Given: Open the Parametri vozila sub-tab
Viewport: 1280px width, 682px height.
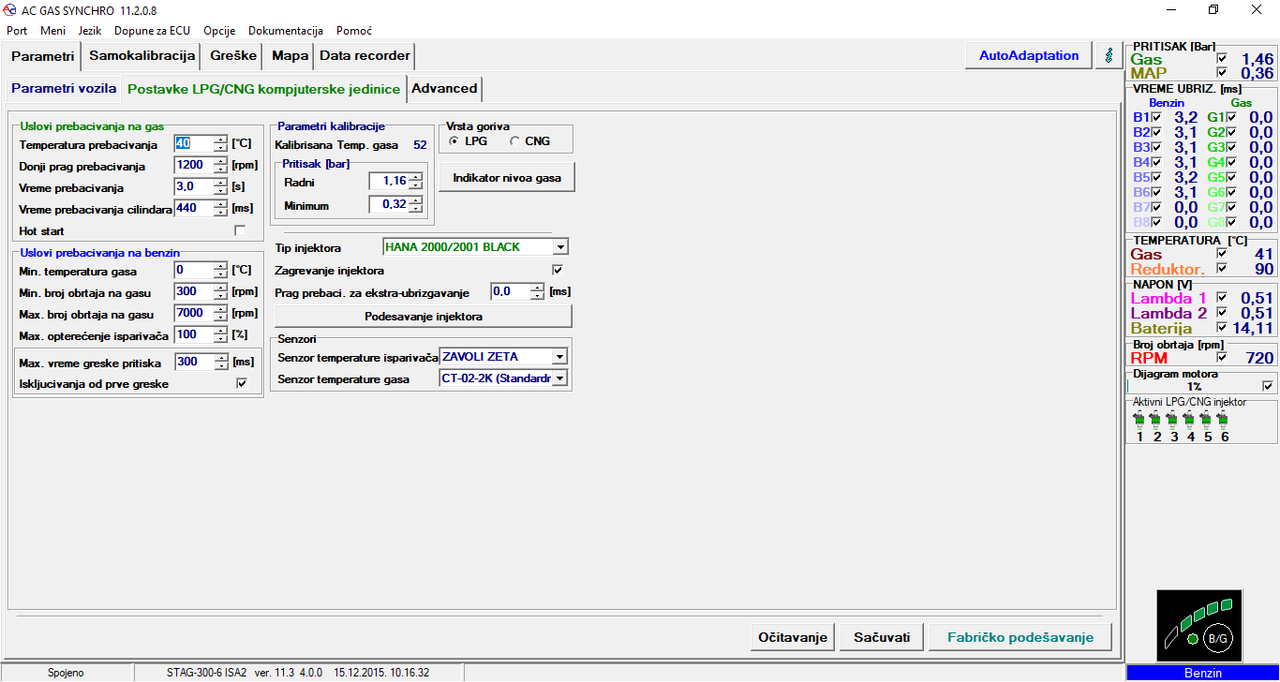Looking at the screenshot, I should point(64,88).
